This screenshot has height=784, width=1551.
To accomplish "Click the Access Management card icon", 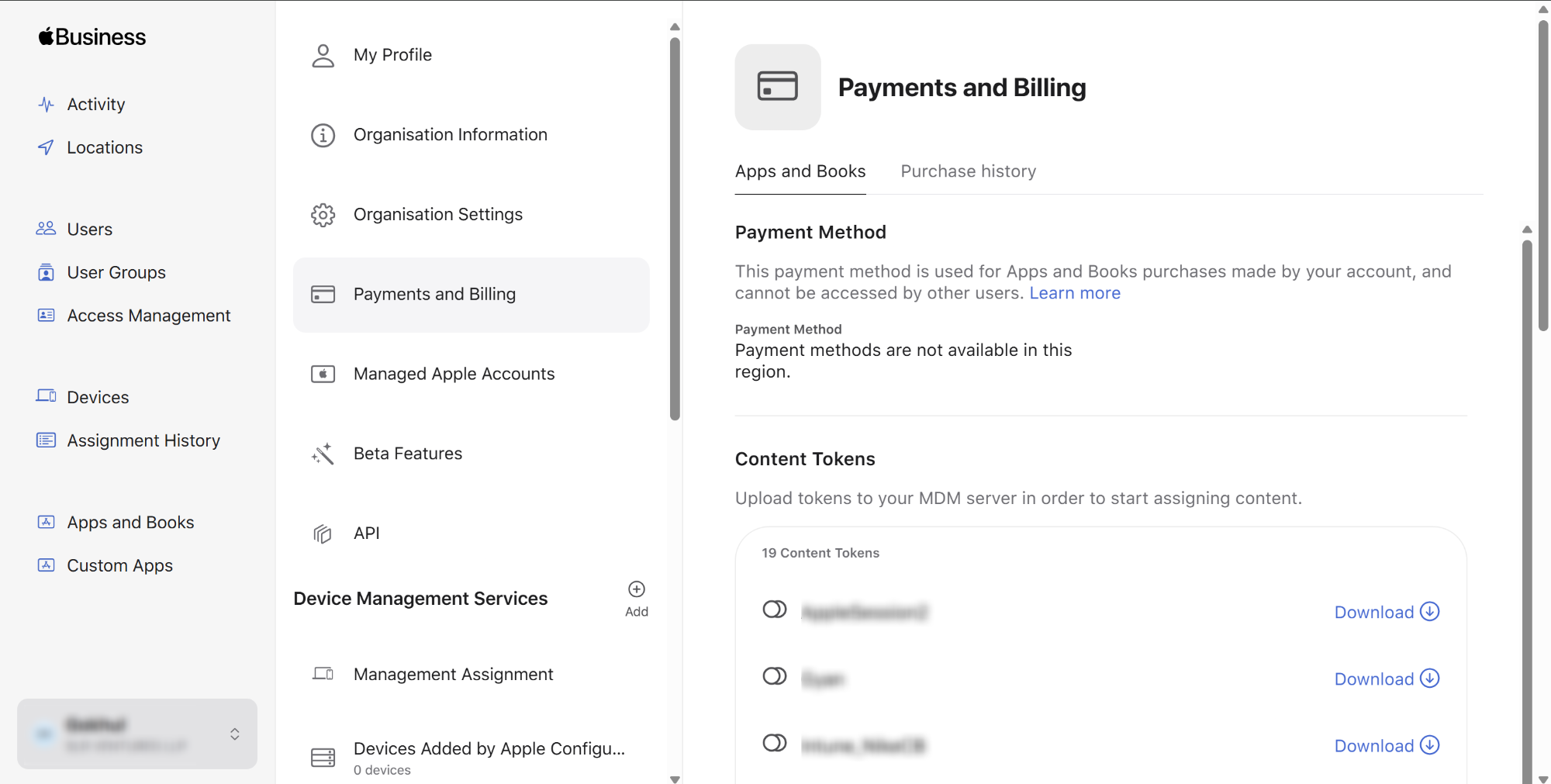I will click(47, 315).
